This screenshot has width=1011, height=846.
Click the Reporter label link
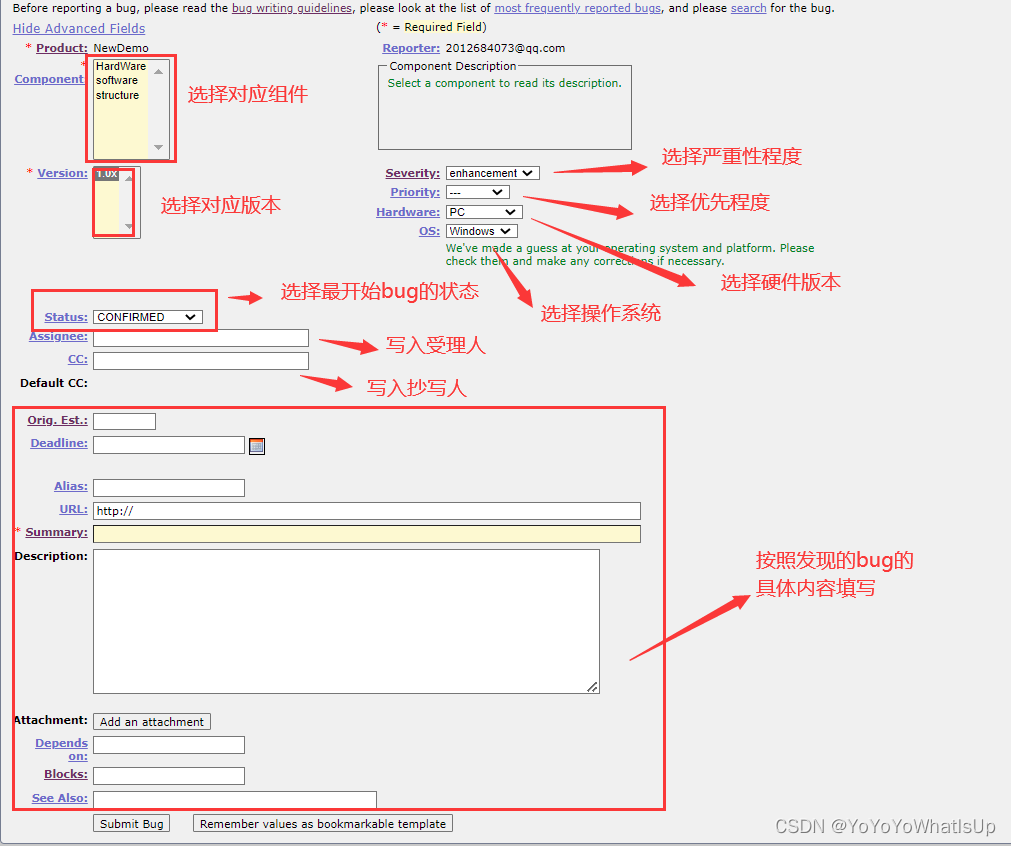coord(411,48)
